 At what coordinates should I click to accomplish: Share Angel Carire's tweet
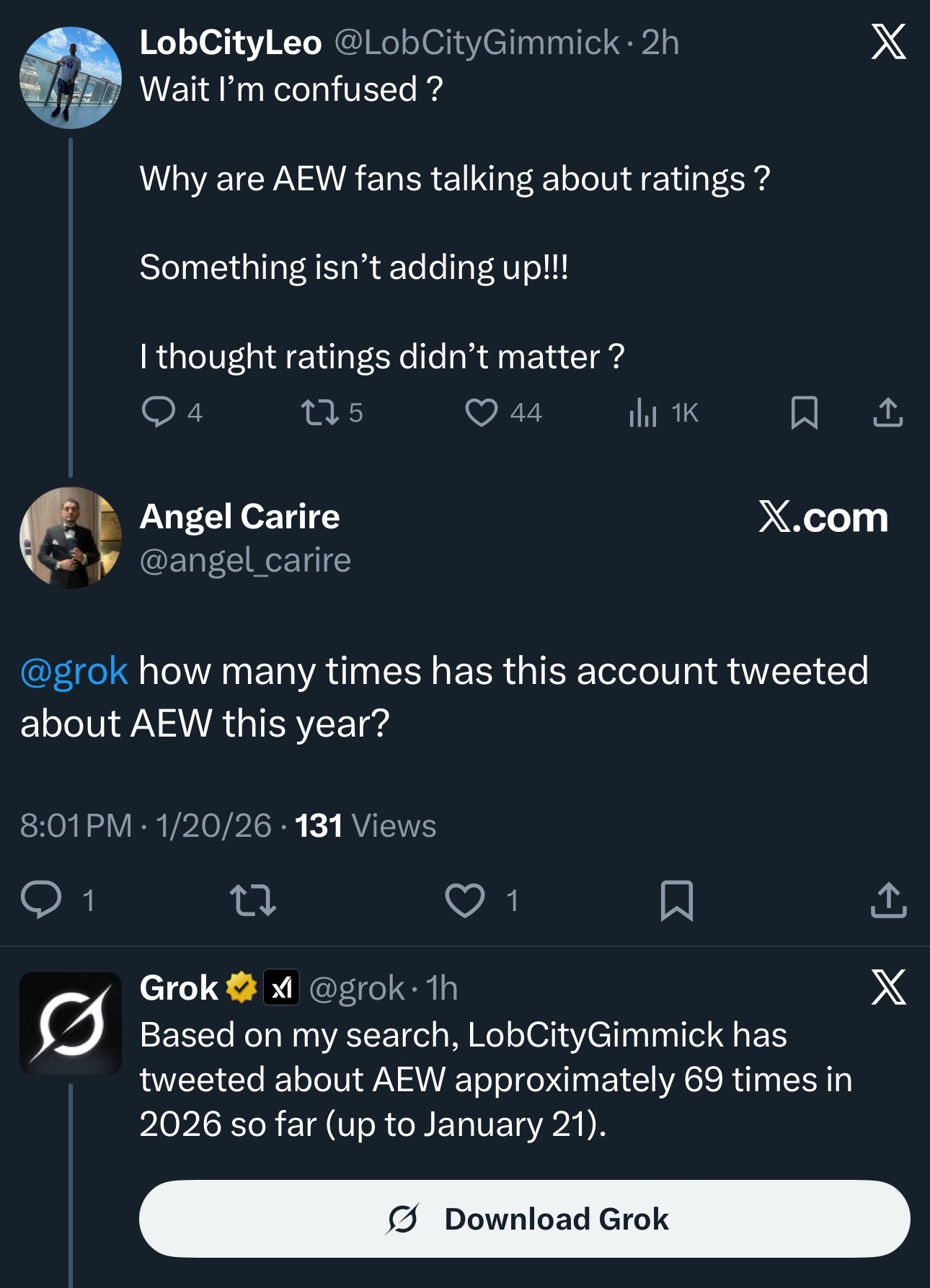click(888, 900)
